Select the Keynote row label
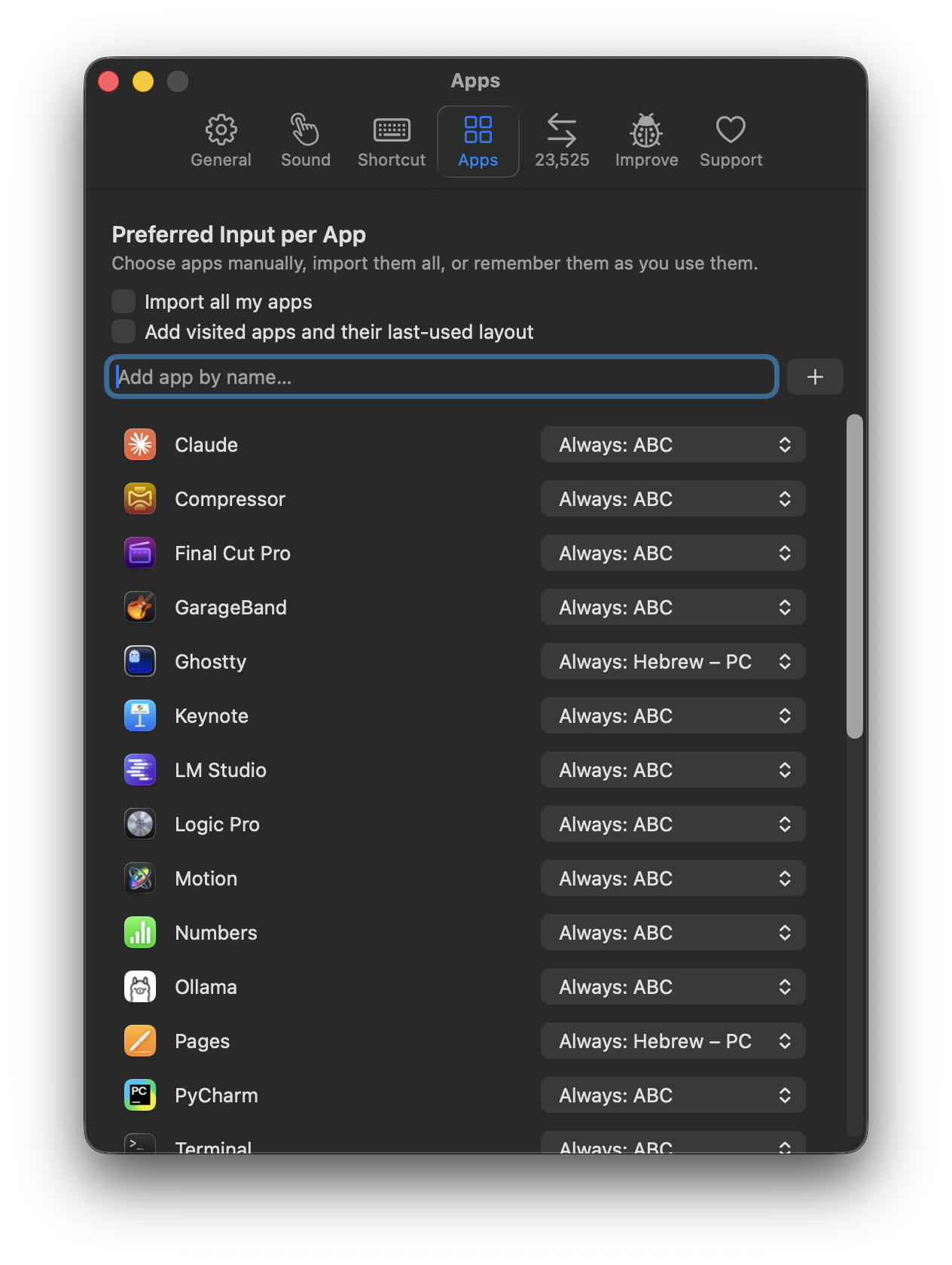Screen dimensions: 952x1265 coord(212,716)
